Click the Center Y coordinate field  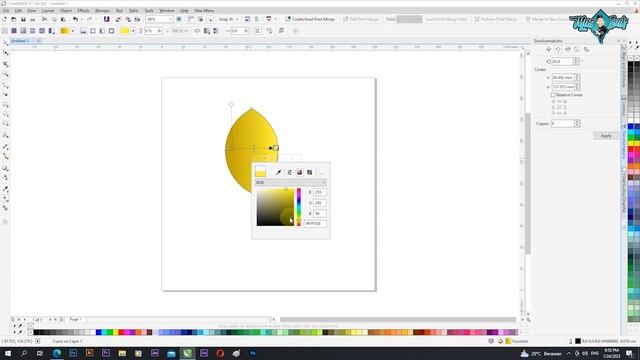(563, 87)
